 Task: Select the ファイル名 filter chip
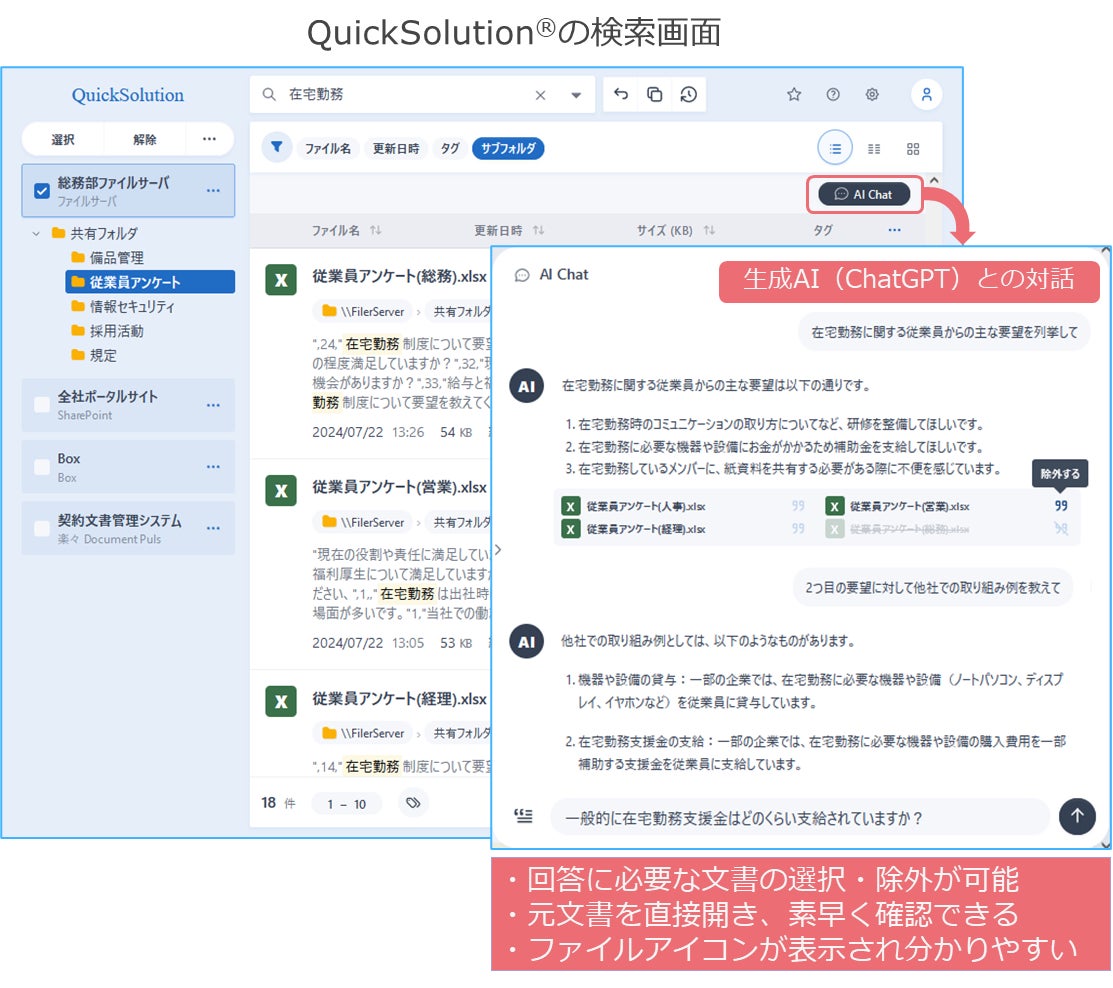click(327, 148)
